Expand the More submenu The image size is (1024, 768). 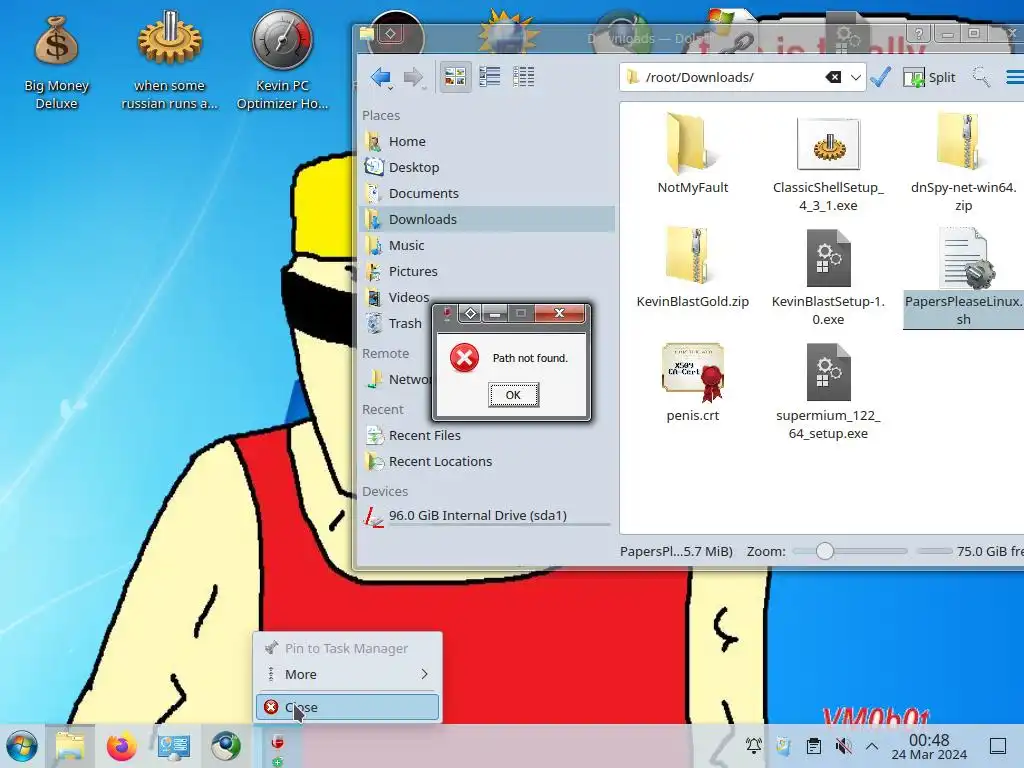(x=347, y=674)
